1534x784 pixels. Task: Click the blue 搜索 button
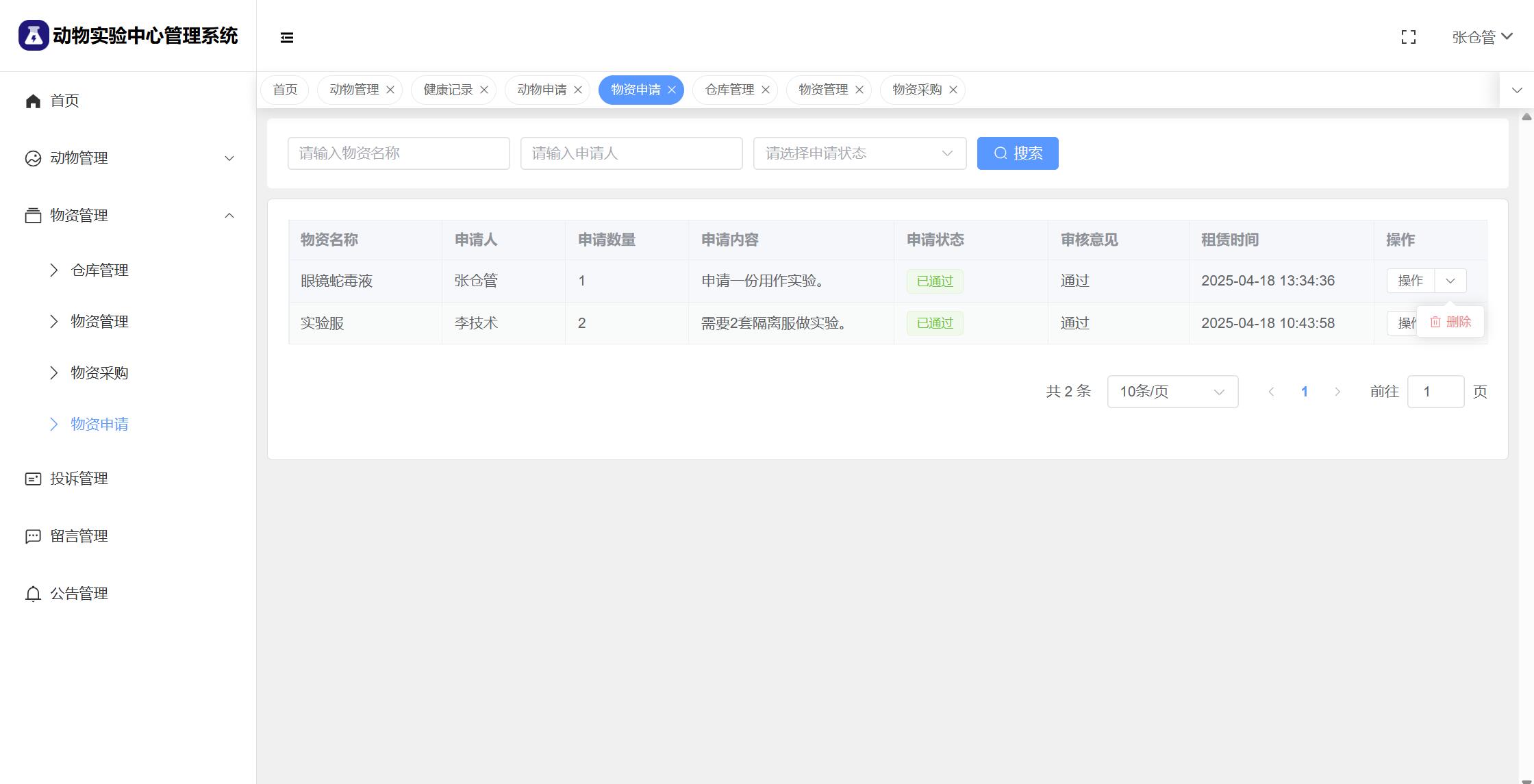click(x=1017, y=153)
